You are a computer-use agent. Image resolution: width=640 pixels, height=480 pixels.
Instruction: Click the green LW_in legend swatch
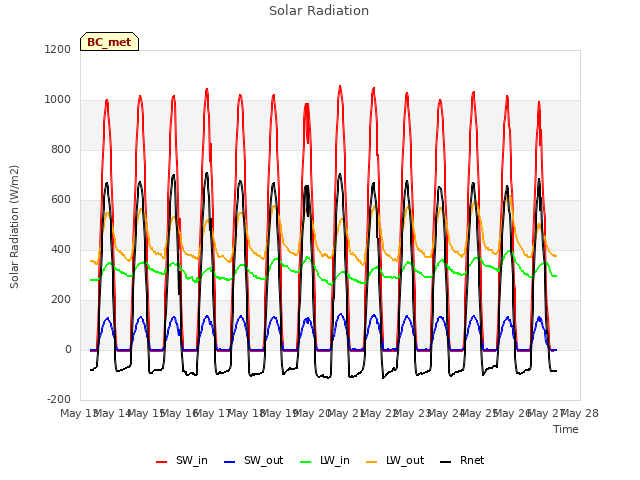pos(306,462)
